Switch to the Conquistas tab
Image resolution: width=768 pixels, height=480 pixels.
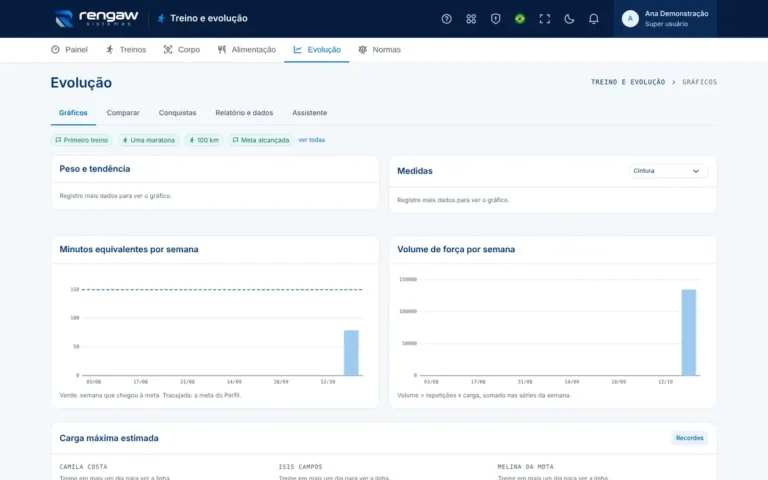(177, 113)
